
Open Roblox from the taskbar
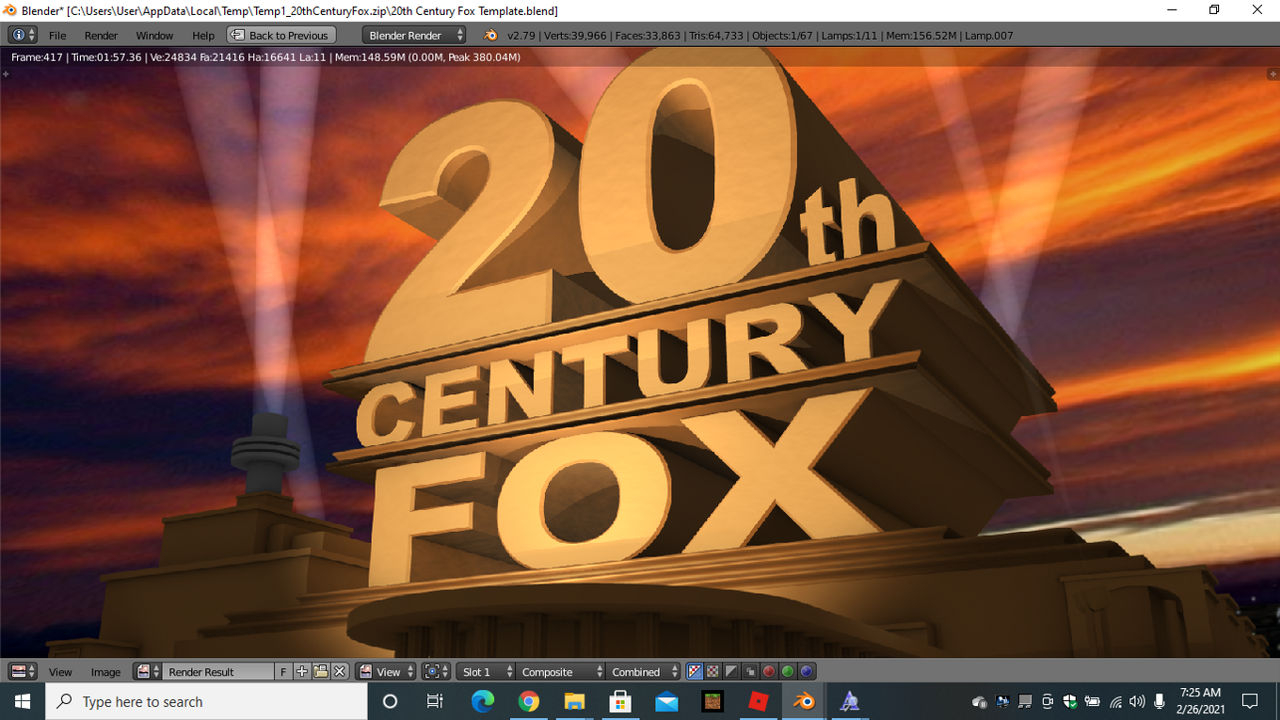tap(758, 701)
